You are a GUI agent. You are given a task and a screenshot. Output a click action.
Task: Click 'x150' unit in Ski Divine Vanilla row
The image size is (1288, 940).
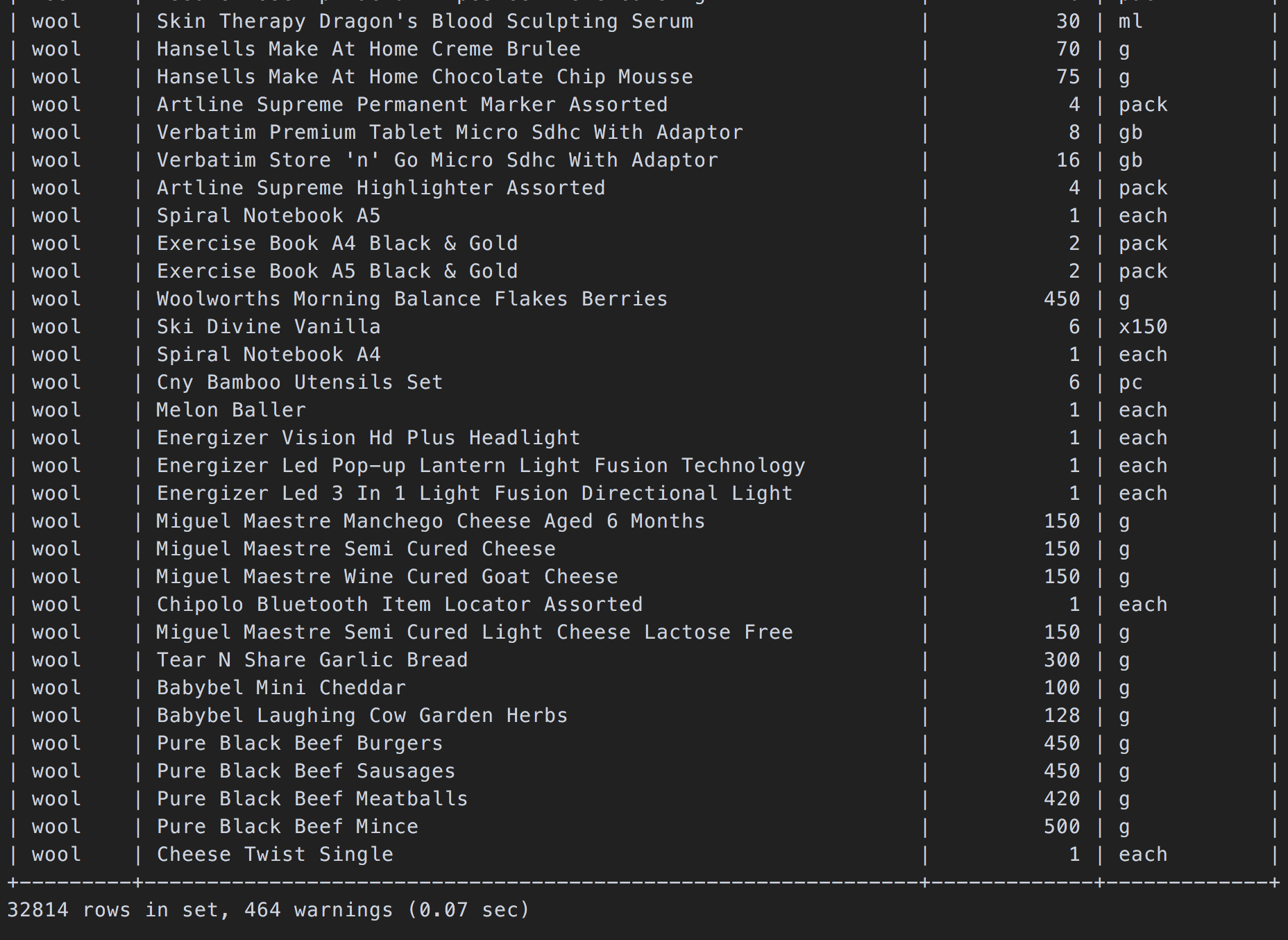click(1143, 327)
